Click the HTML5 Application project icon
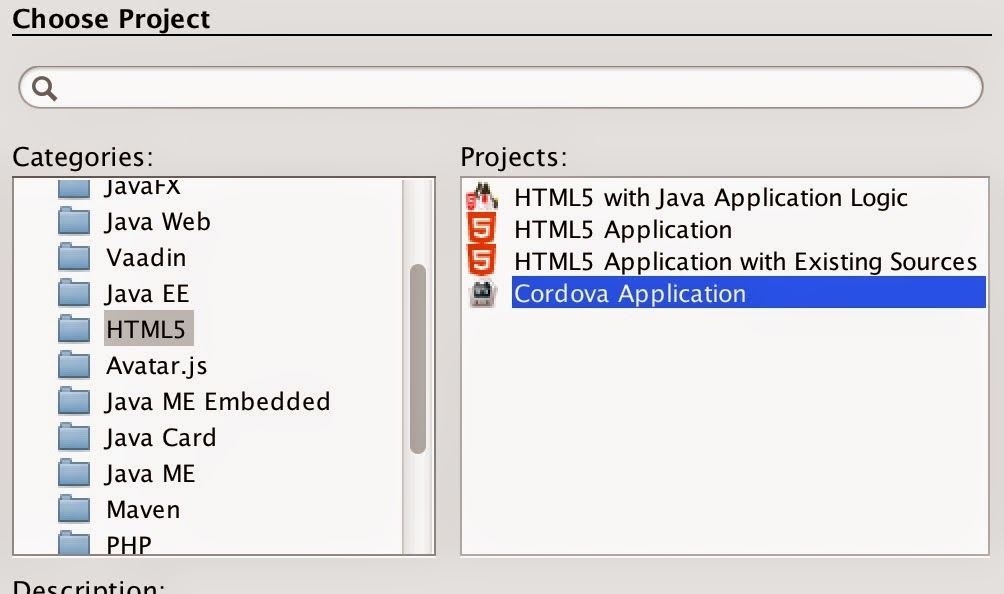 click(x=482, y=229)
